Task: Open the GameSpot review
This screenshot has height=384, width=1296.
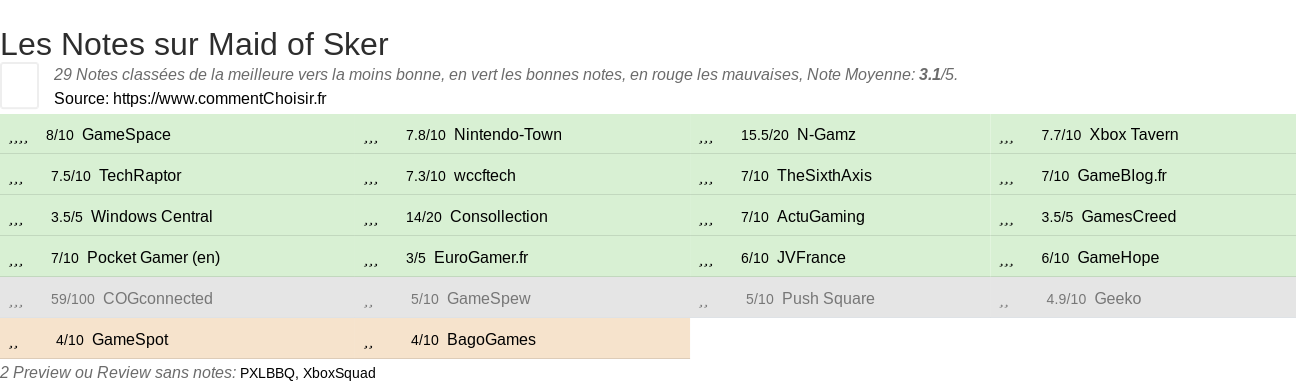Action: point(130,340)
